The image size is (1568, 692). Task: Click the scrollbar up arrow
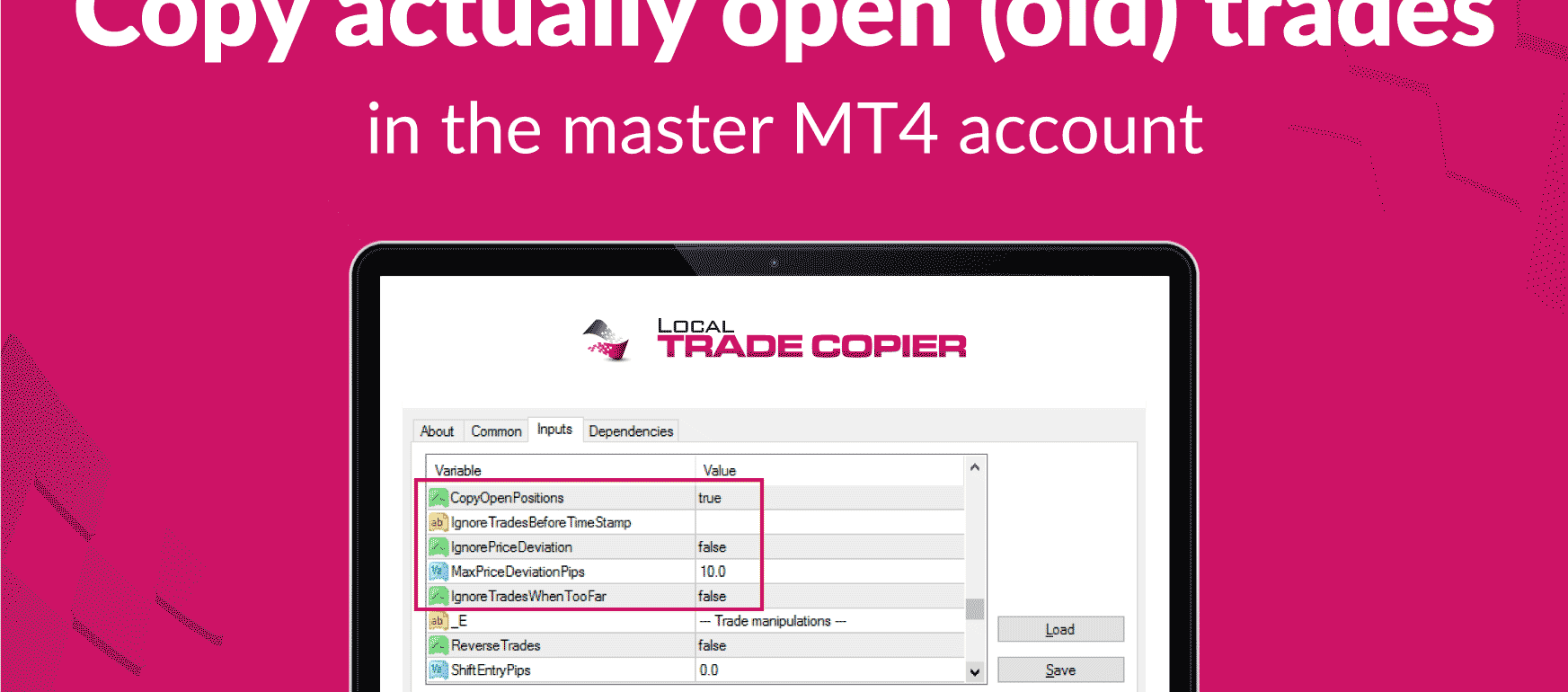point(975,467)
